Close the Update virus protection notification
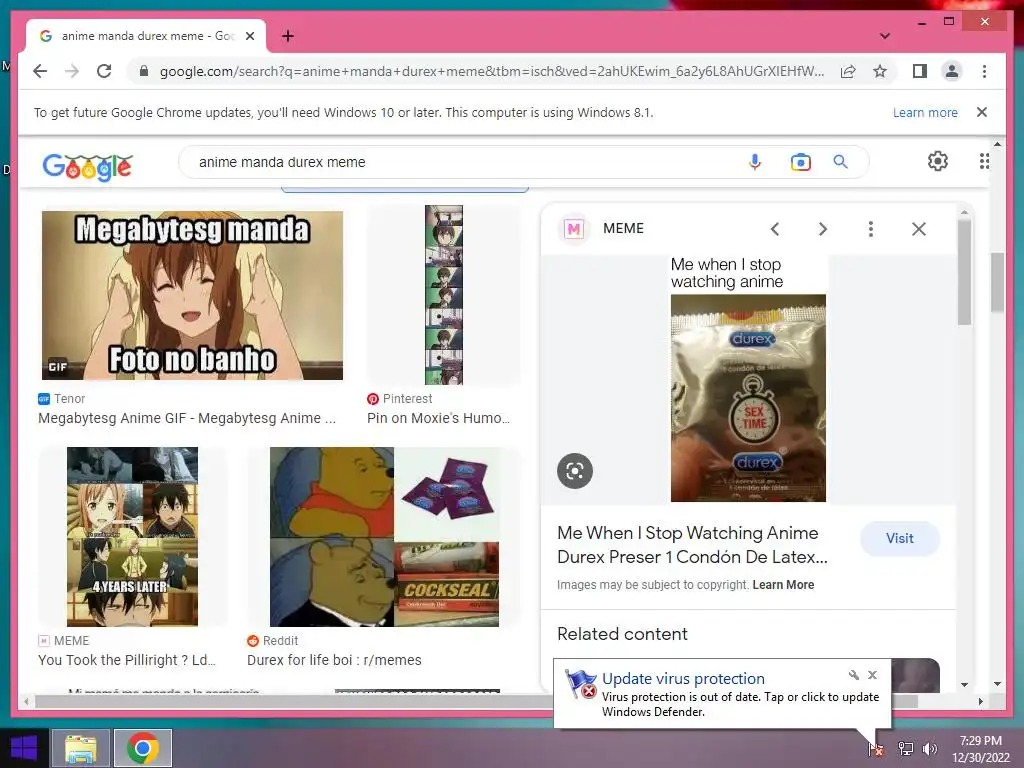Image resolution: width=1024 pixels, height=768 pixels. (872, 675)
